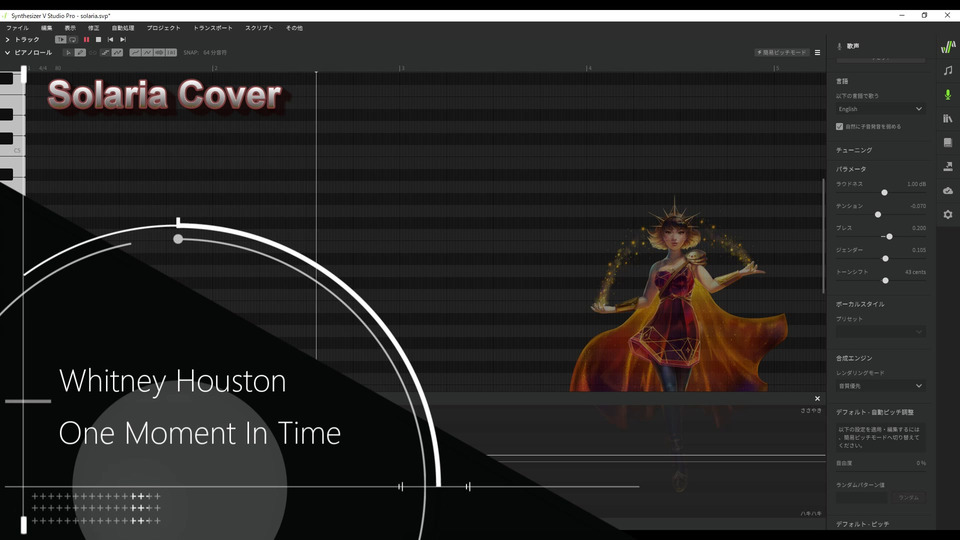Viewport: 960px width, 540px height.
Task: Click the 歌声 panel header
Action: coord(853,46)
